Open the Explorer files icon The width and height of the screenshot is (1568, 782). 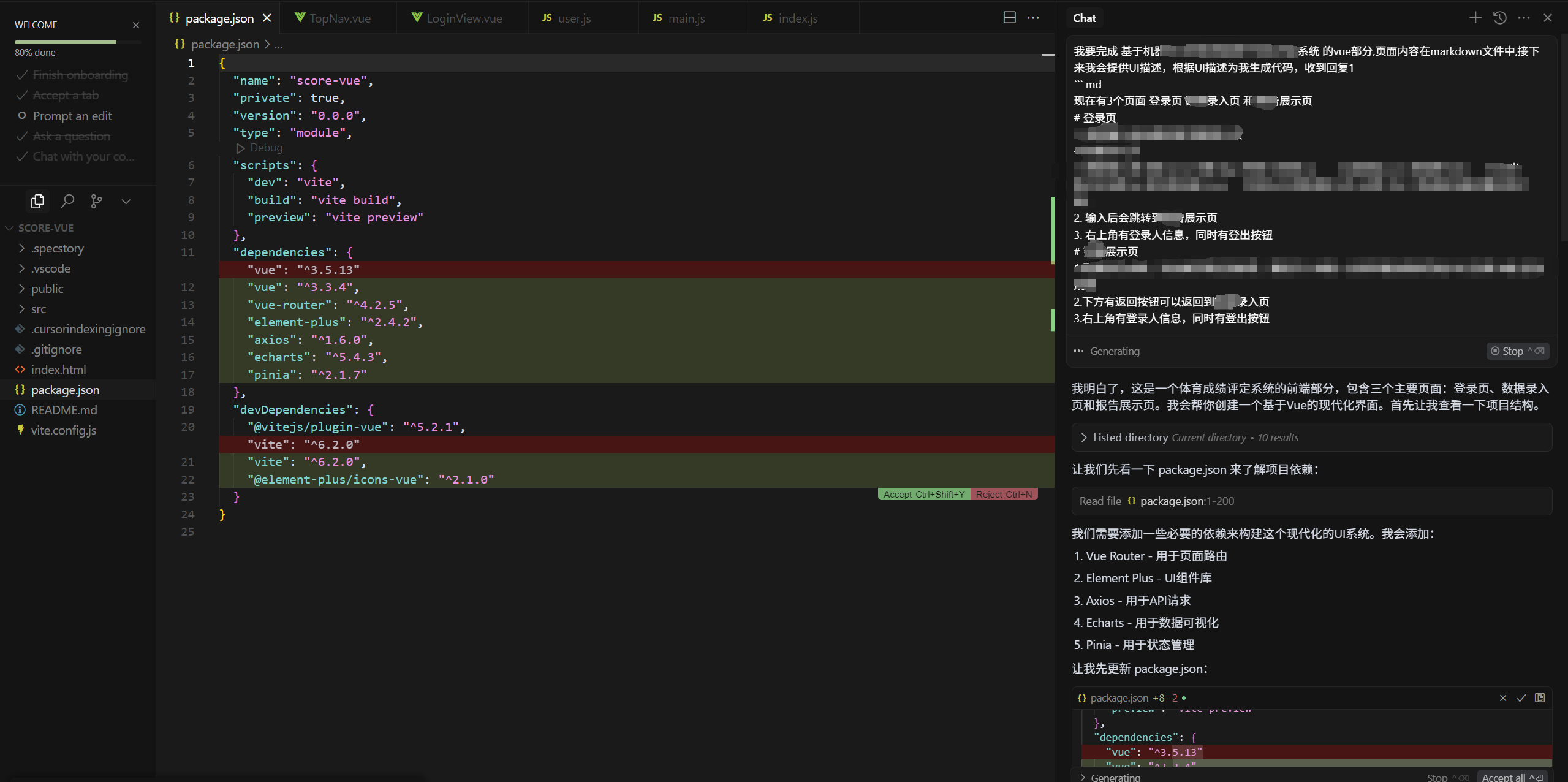(37, 201)
